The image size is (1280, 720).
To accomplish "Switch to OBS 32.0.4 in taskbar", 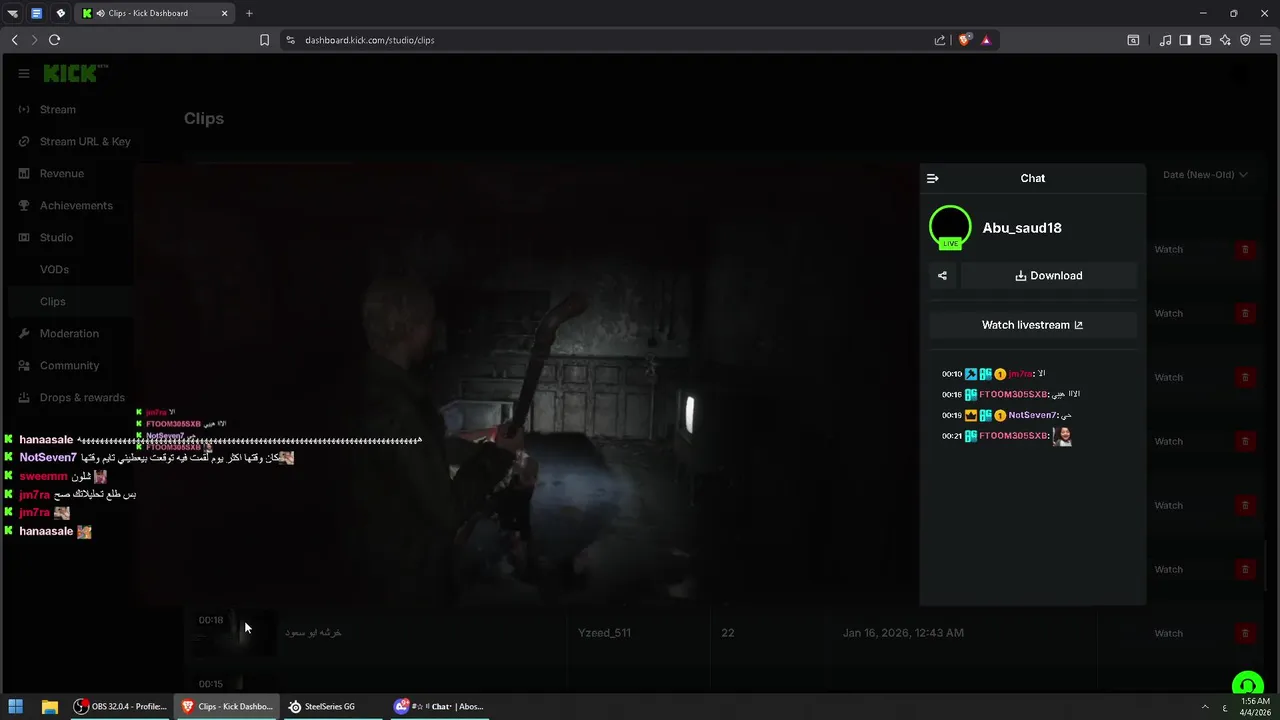I will [120, 706].
